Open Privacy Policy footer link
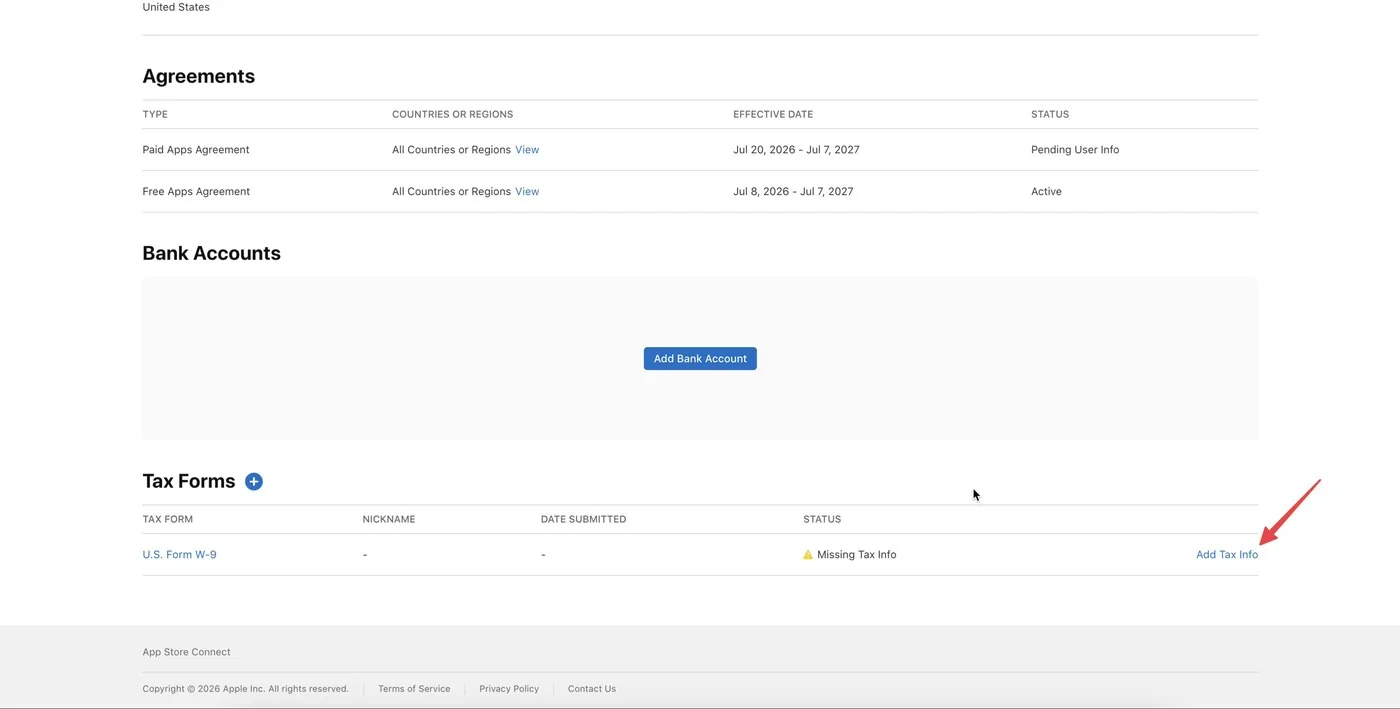Image resolution: width=1400 pixels, height=709 pixels. [x=509, y=689]
